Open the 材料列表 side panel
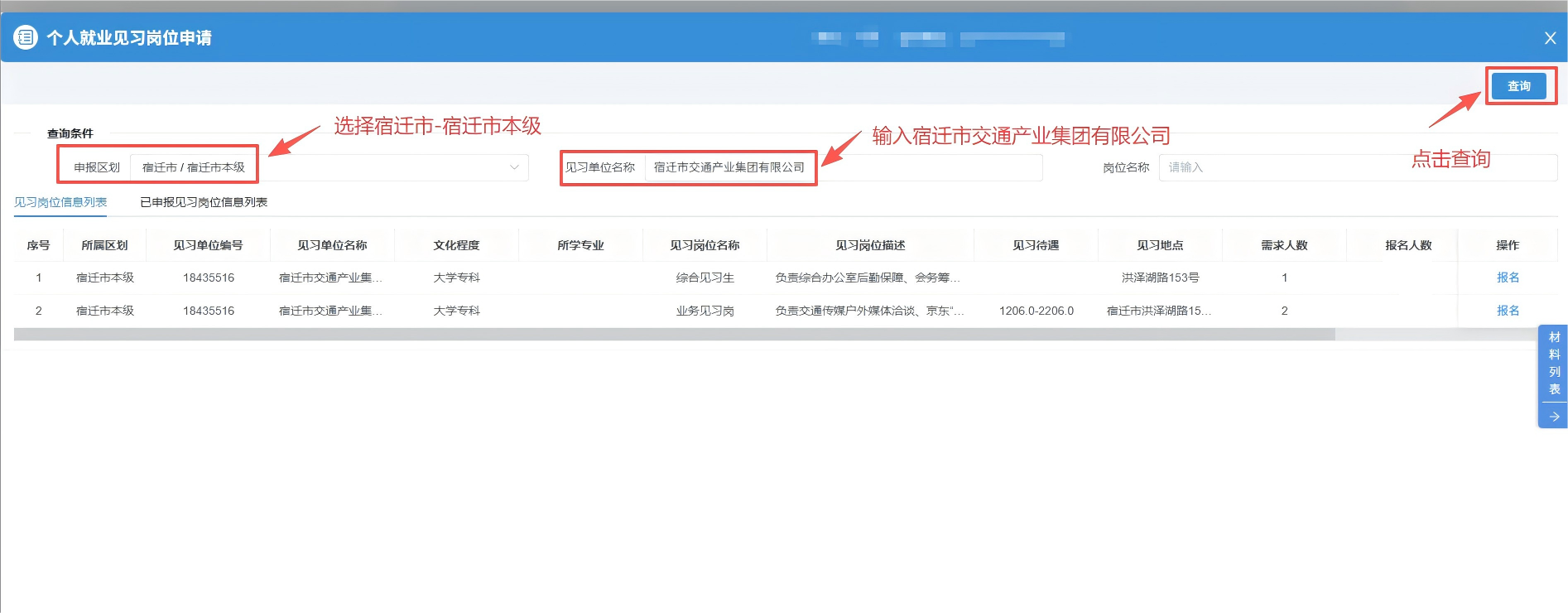Image resolution: width=1568 pixels, height=613 pixels. tap(1554, 363)
